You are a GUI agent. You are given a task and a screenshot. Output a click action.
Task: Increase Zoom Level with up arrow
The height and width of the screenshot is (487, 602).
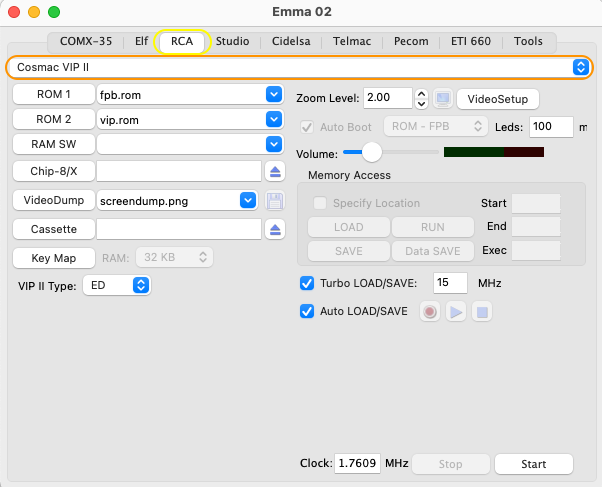pyautogui.click(x=421, y=94)
